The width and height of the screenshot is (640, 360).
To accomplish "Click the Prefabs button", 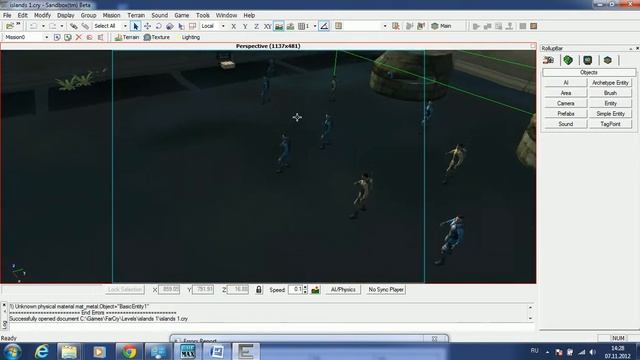I will (566, 113).
